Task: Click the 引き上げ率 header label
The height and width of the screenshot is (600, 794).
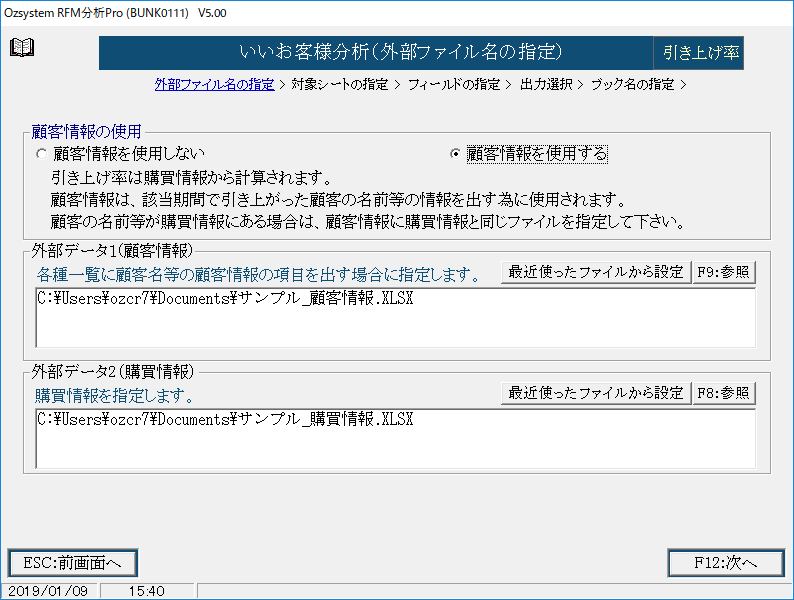Action: (699, 53)
